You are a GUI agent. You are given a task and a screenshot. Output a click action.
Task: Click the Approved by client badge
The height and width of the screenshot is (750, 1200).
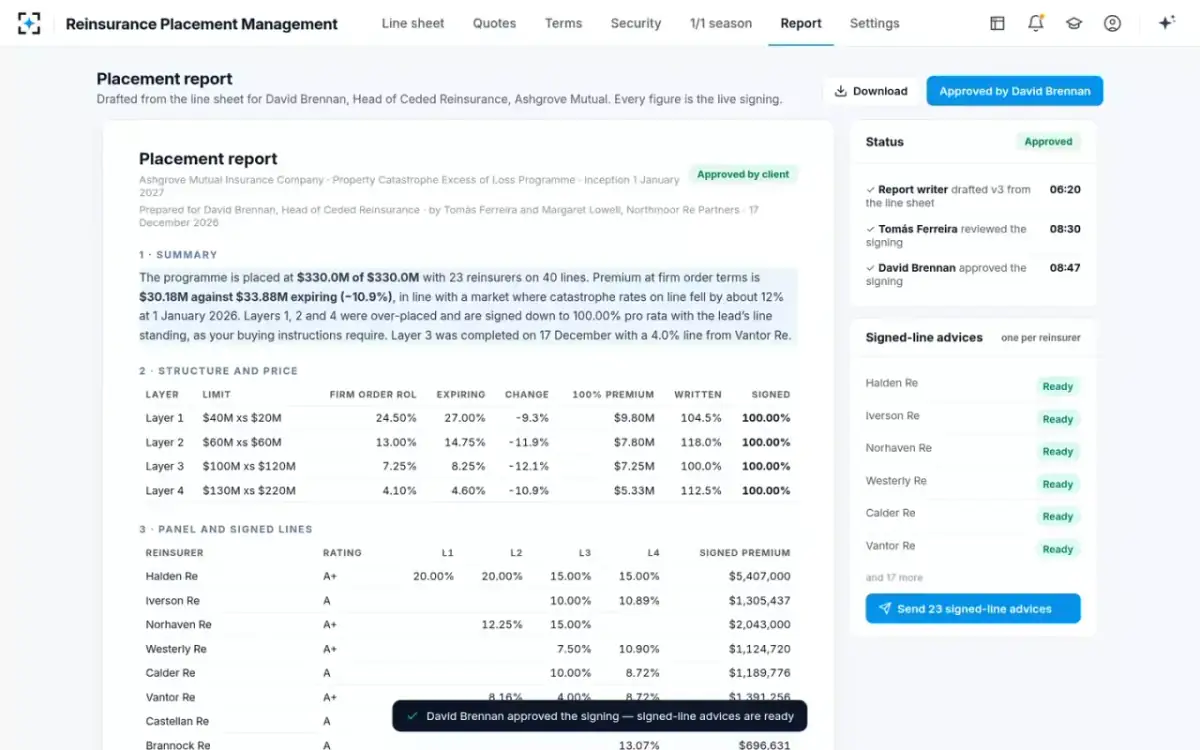(x=743, y=174)
